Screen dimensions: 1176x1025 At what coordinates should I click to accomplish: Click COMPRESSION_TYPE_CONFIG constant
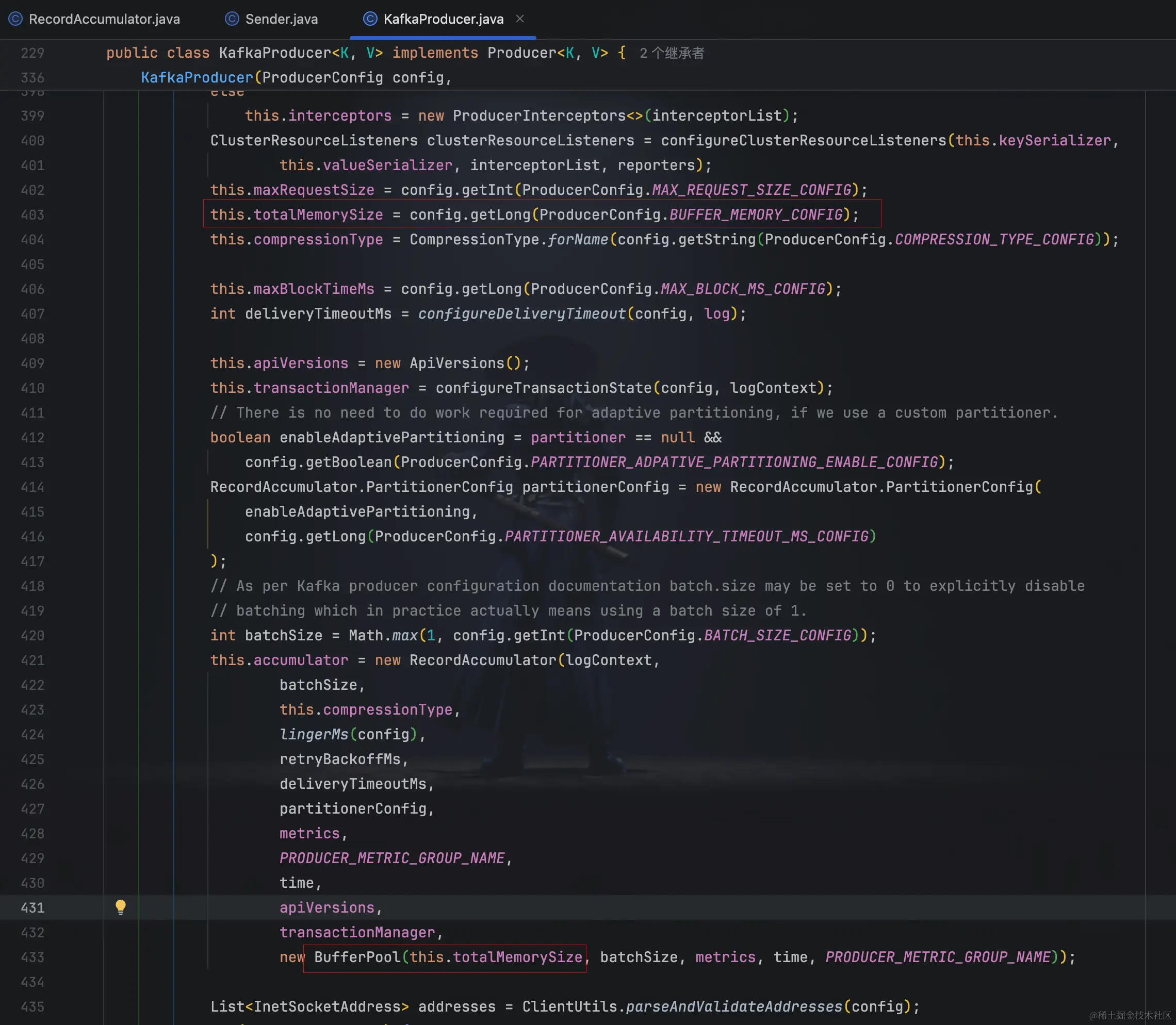coord(994,240)
